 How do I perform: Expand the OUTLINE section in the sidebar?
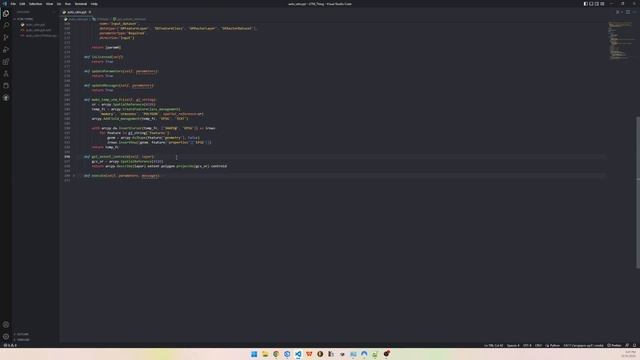click(x=22, y=334)
